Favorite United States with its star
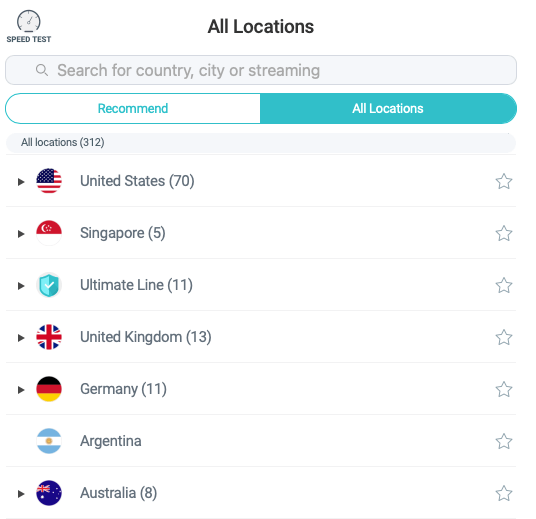 click(504, 181)
